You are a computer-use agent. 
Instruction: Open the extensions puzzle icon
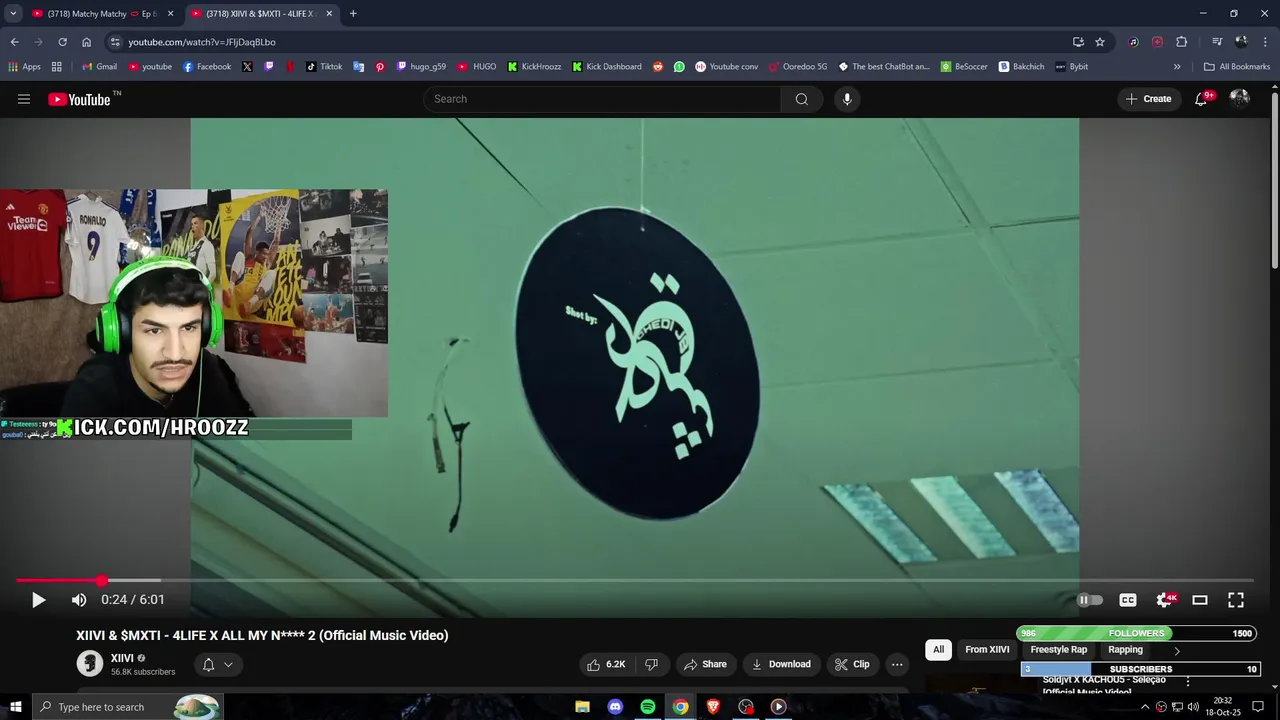[1181, 42]
